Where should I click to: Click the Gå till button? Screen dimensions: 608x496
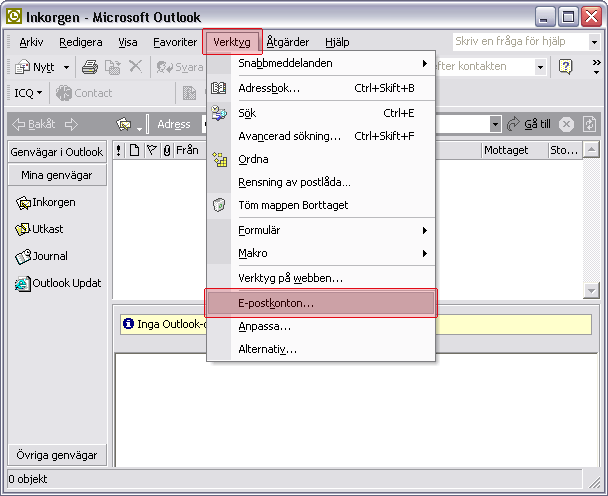coord(529,124)
